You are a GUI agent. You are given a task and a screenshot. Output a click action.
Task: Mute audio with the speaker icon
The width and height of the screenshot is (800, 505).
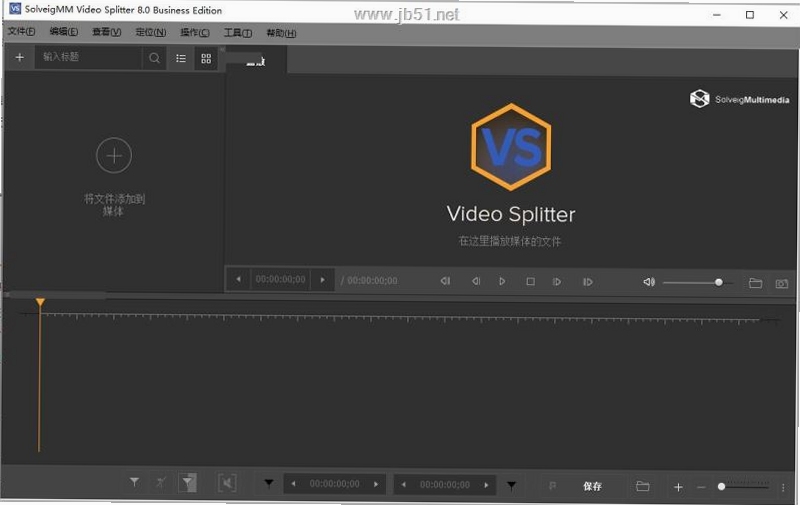point(648,282)
